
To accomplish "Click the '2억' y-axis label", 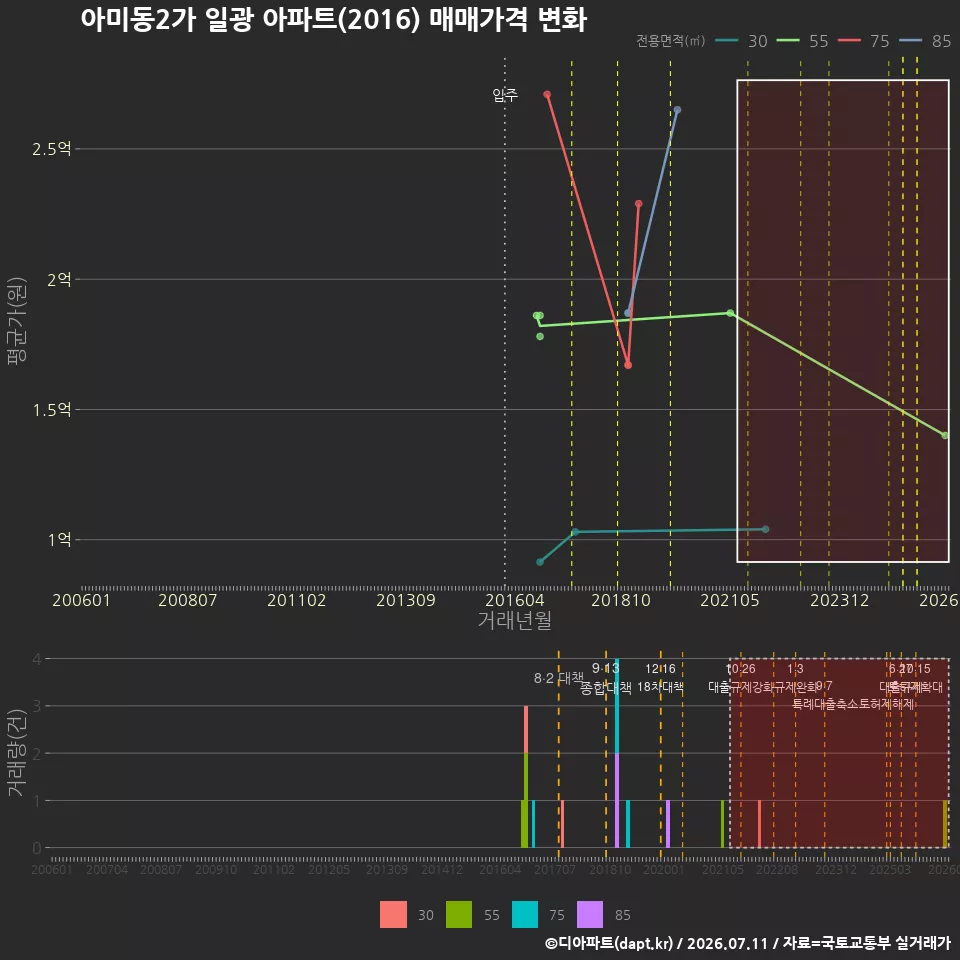I will click(59, 279).
